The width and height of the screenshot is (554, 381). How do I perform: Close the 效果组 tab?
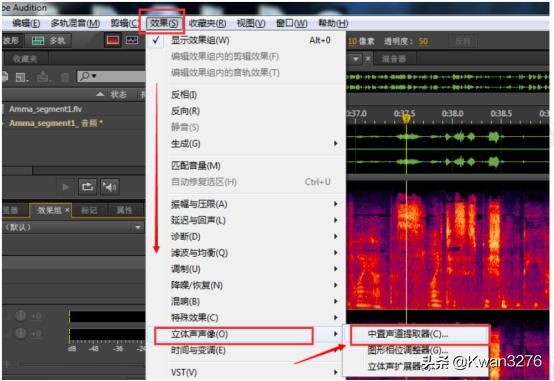click(67, 210)
